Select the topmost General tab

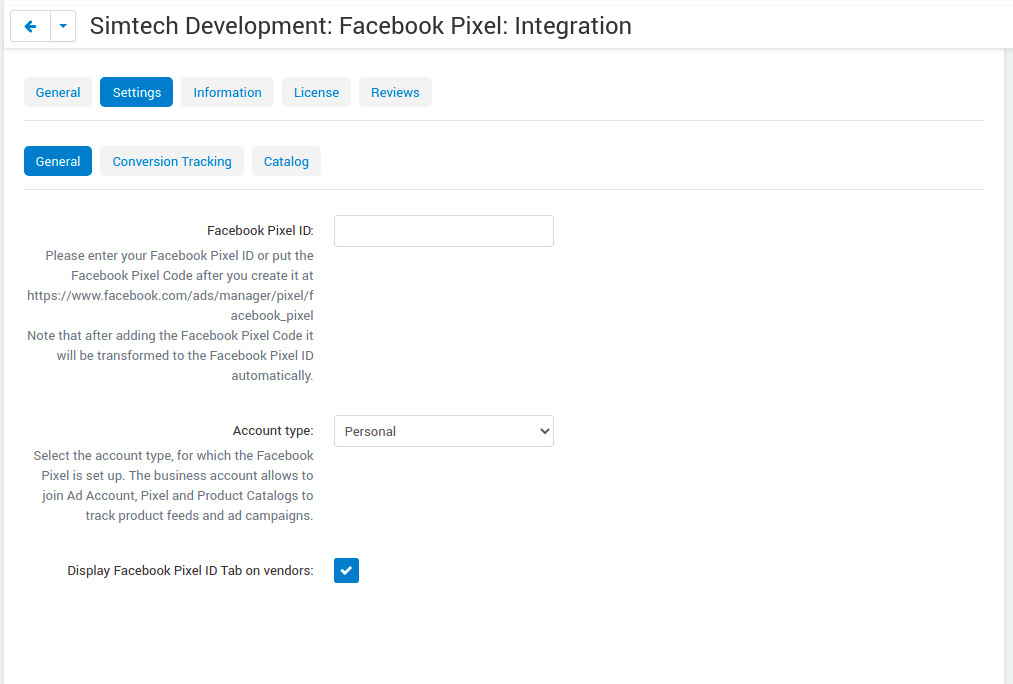coord(57,91)
